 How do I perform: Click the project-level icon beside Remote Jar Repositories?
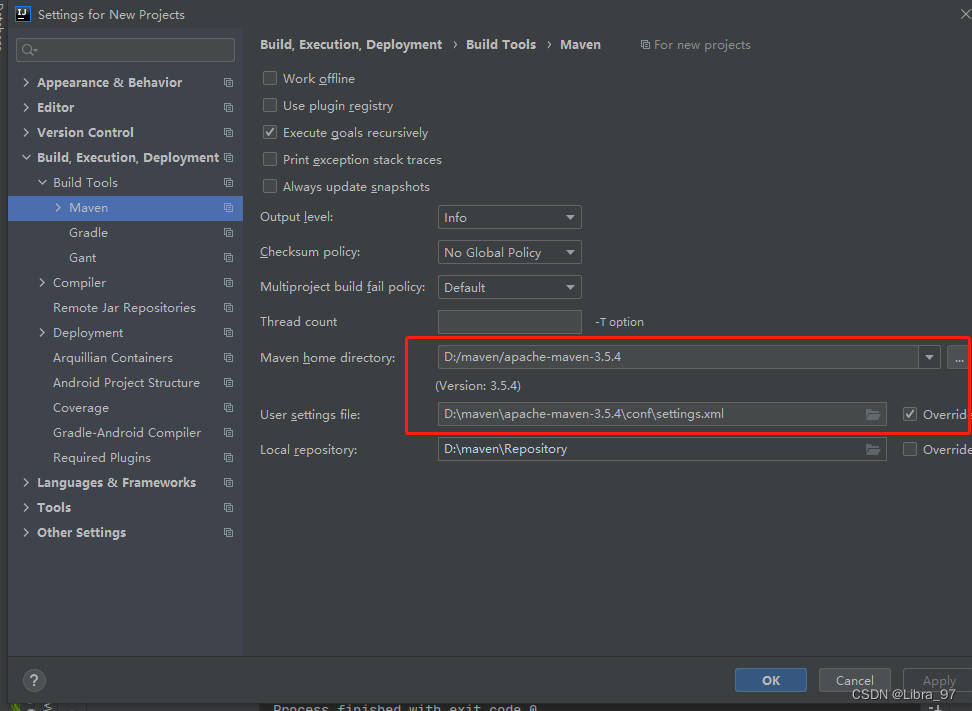click(x=228, y=307)
